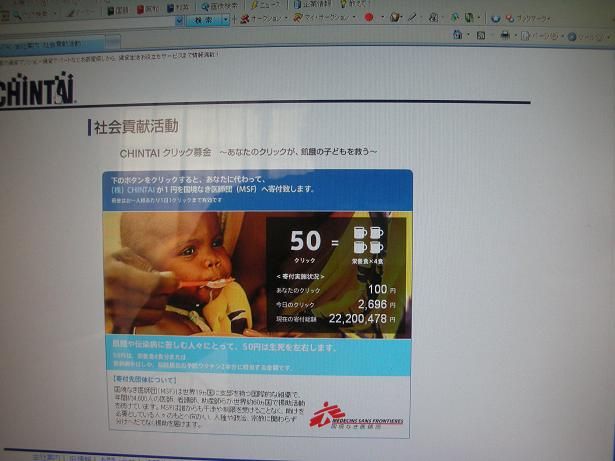Click the blue banner text mentioning 国境なき医師団 (MSF)

pyautogui.click(x=213, y=189)
